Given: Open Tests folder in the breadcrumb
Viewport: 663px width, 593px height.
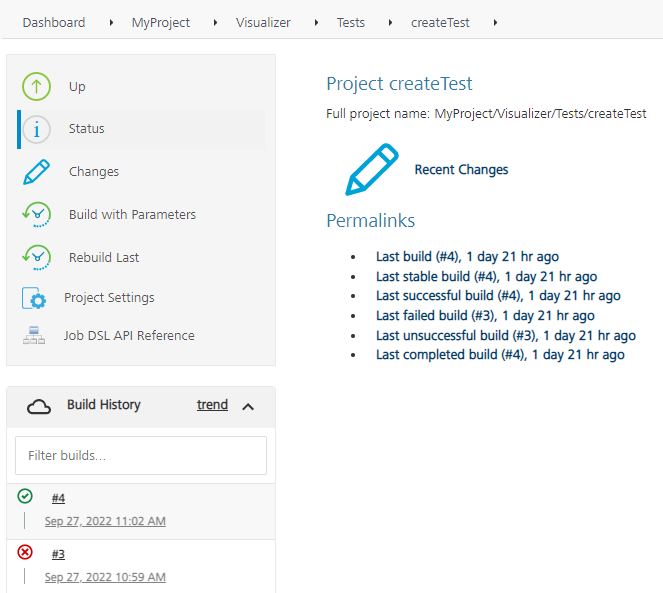Looking at the screenshot, I should (x=351, y=23).
